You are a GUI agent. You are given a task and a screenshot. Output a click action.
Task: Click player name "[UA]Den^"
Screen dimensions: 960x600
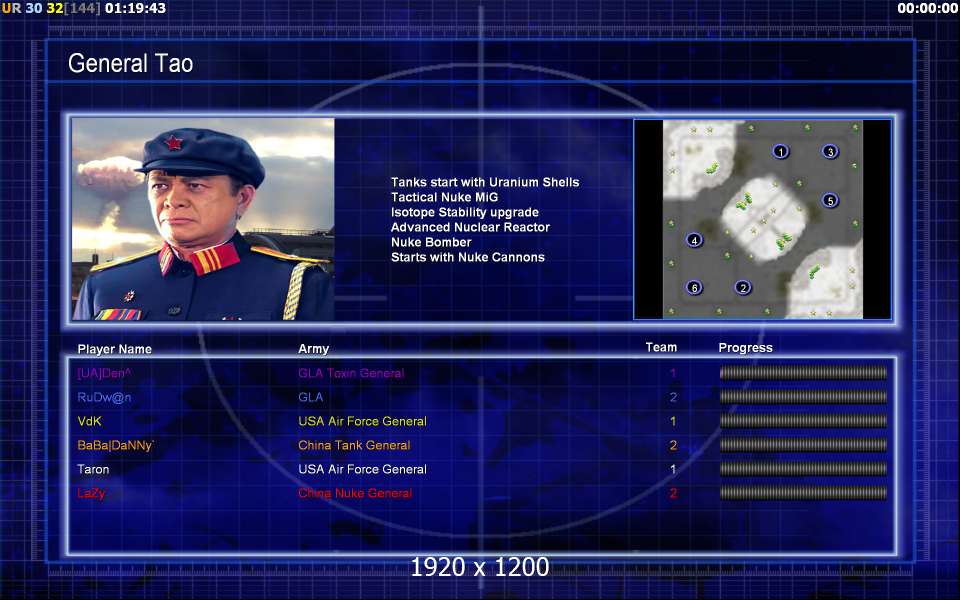pos(104,373)
